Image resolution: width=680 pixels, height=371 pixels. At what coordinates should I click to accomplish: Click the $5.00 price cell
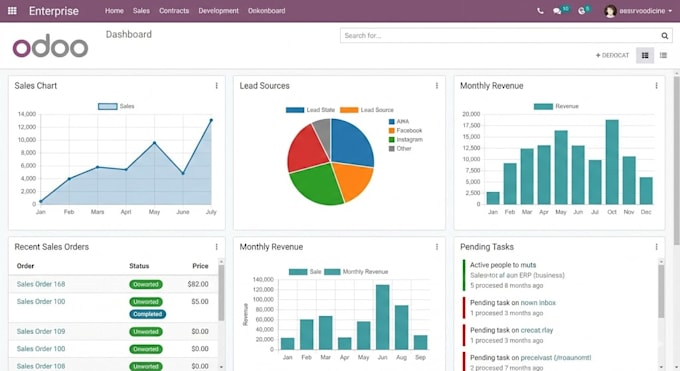[200, 302]
